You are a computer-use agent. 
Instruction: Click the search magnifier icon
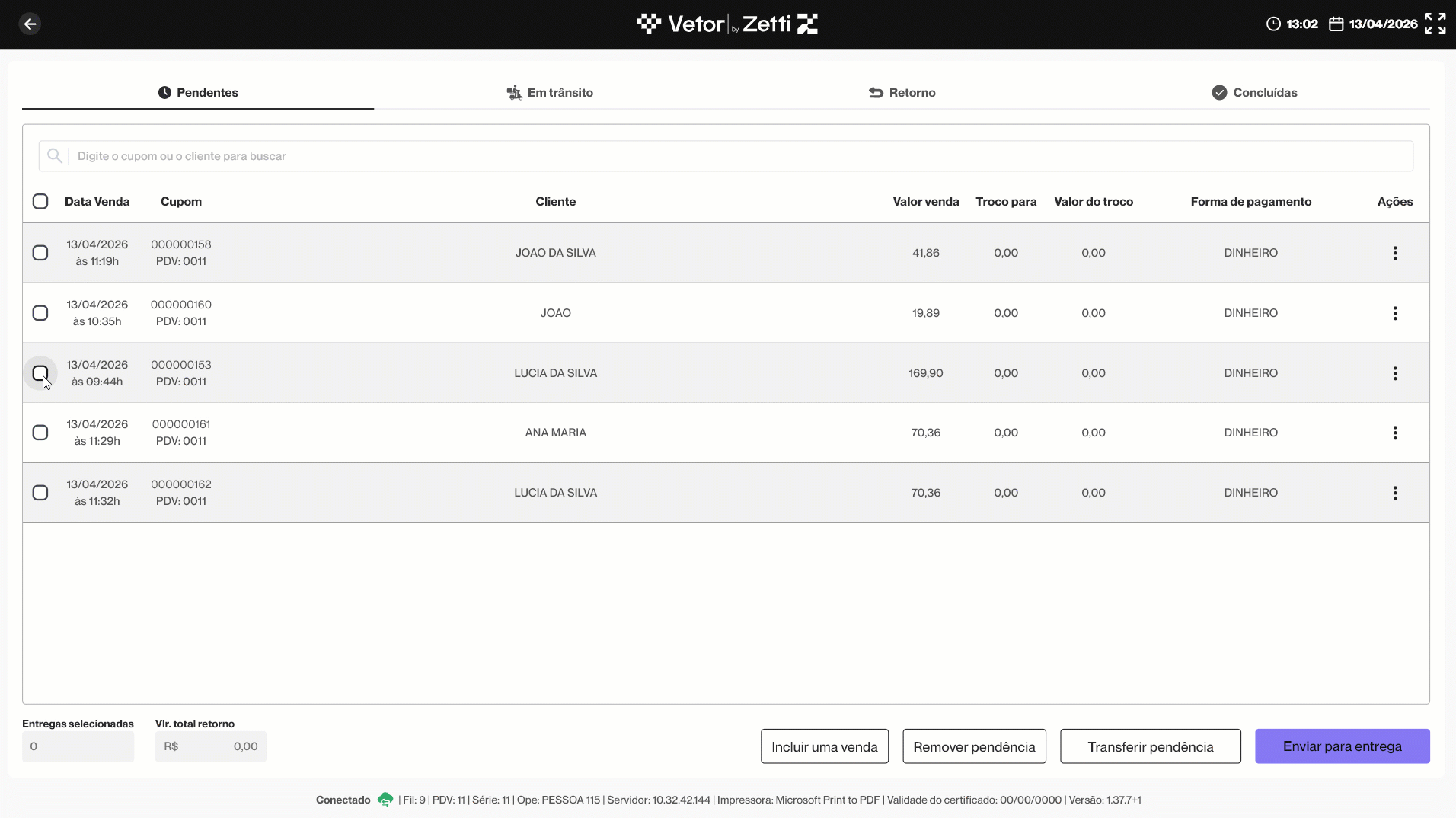(54, 156)
